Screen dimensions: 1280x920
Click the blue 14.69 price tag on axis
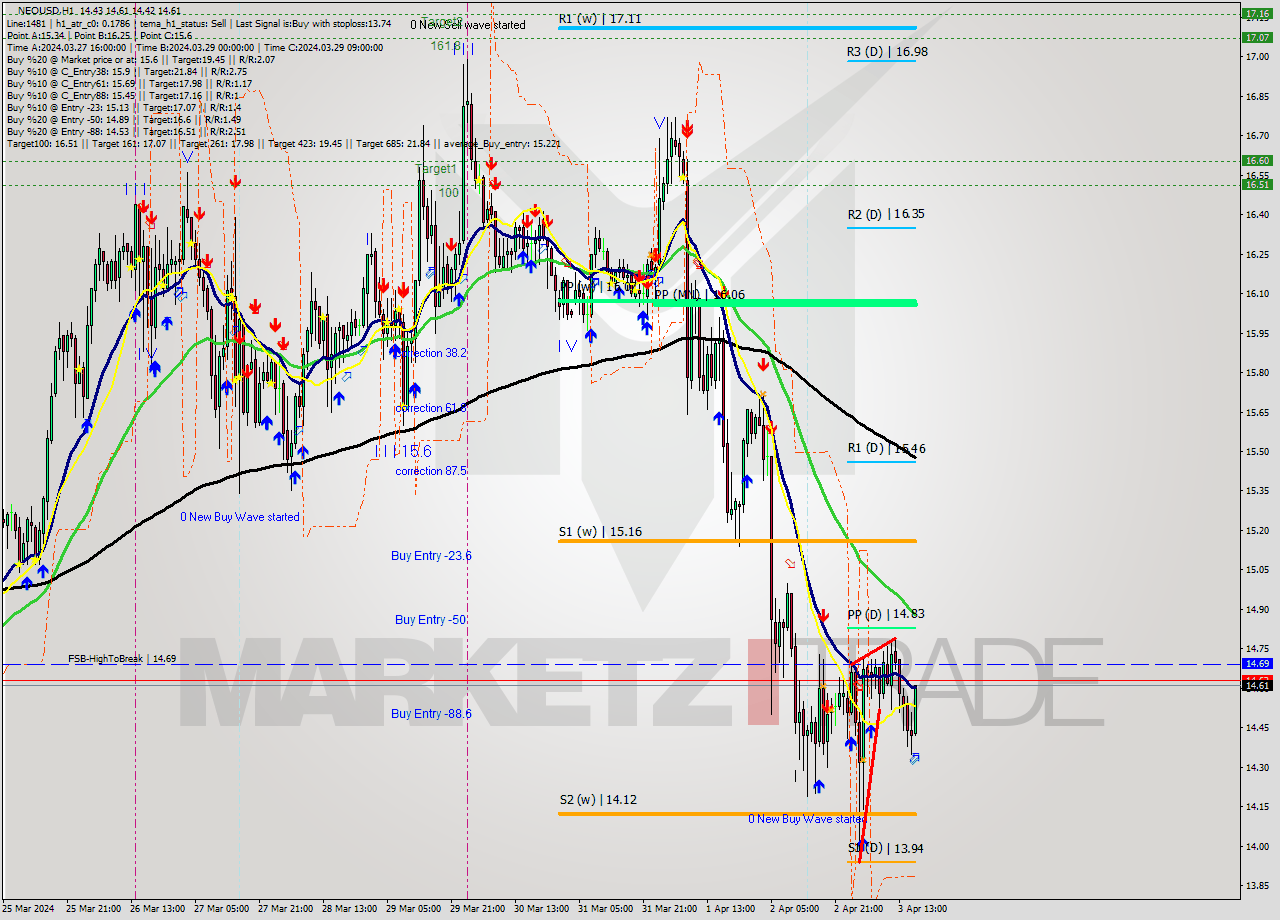pyautogui.click(x=1257, y=663)
